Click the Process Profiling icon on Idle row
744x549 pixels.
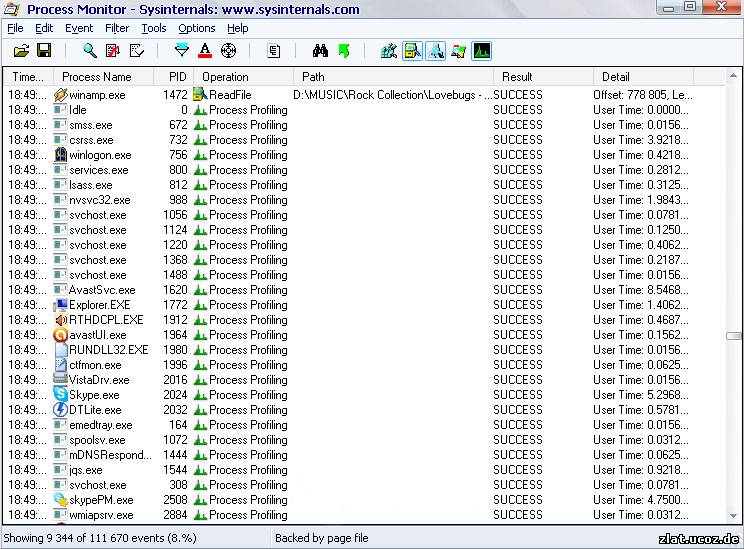tap(200, 110)
